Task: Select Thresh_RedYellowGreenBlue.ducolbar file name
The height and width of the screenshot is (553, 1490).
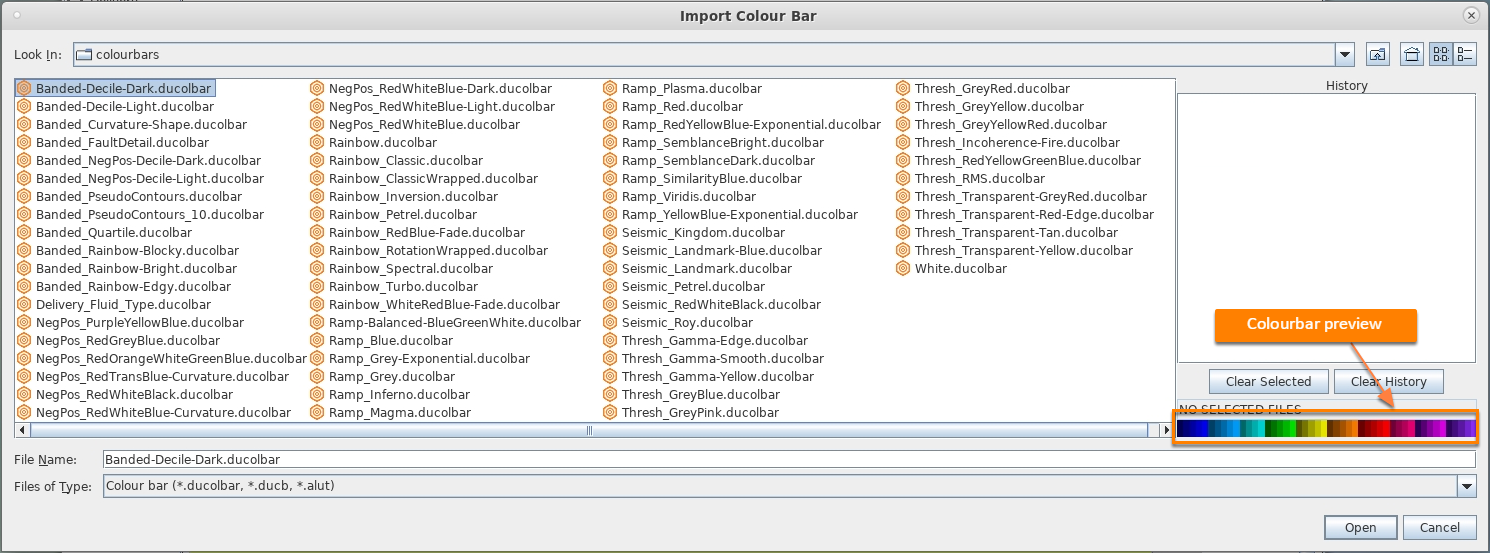Action: tap(1028, 160)
